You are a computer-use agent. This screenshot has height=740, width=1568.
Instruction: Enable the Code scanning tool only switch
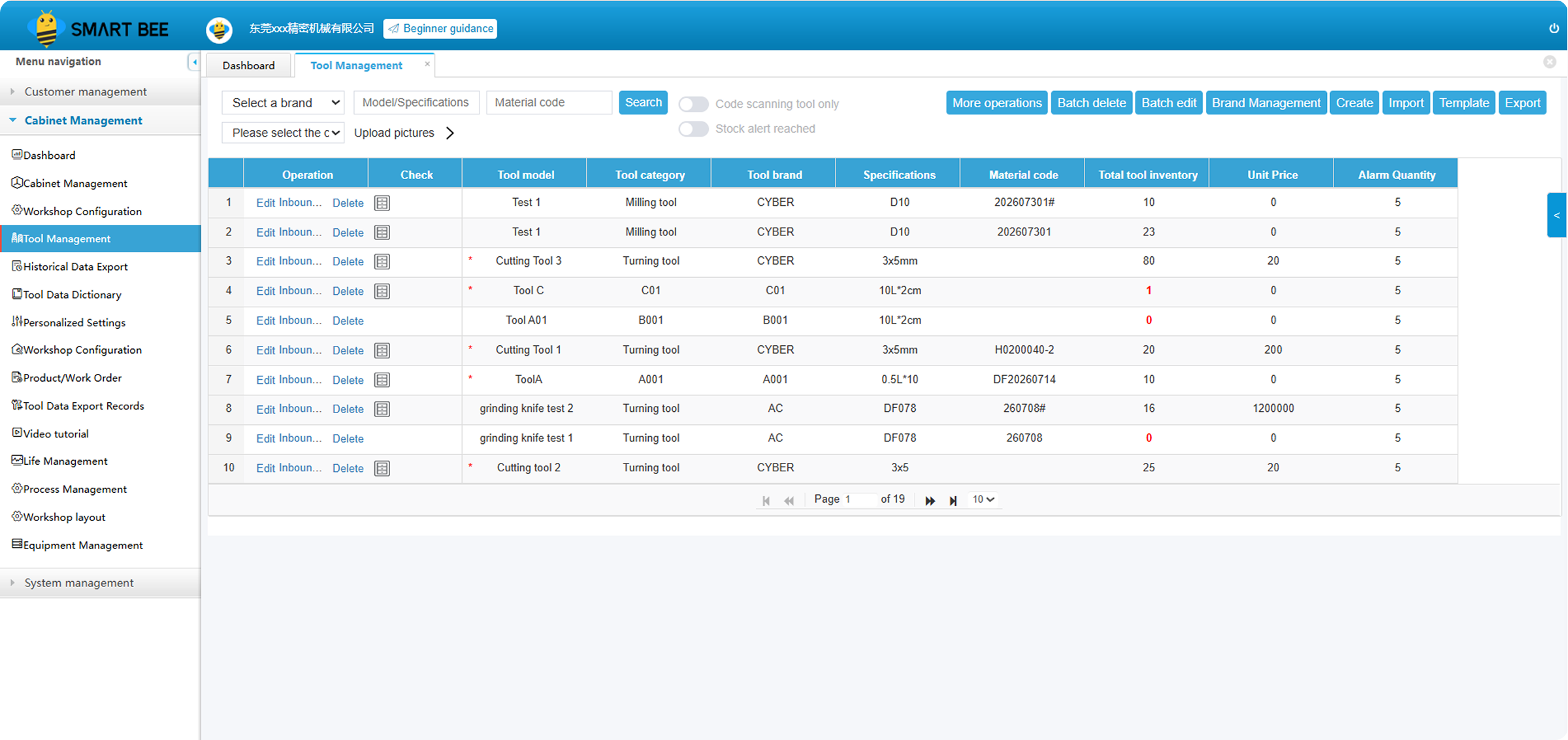pyautogui.click(x=693, y=104)
